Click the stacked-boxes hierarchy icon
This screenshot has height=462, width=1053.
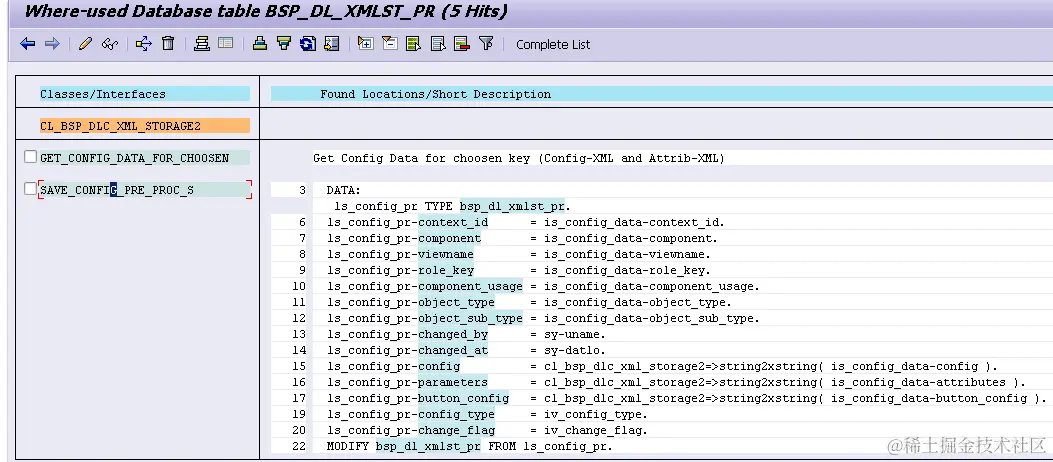pyautogui.click(x=201, y=44)
